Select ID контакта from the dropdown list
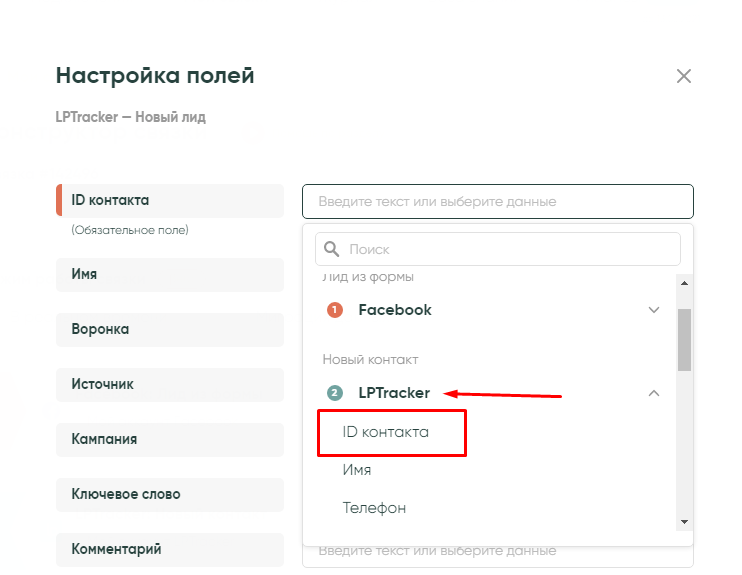 [x=385, y=432]
